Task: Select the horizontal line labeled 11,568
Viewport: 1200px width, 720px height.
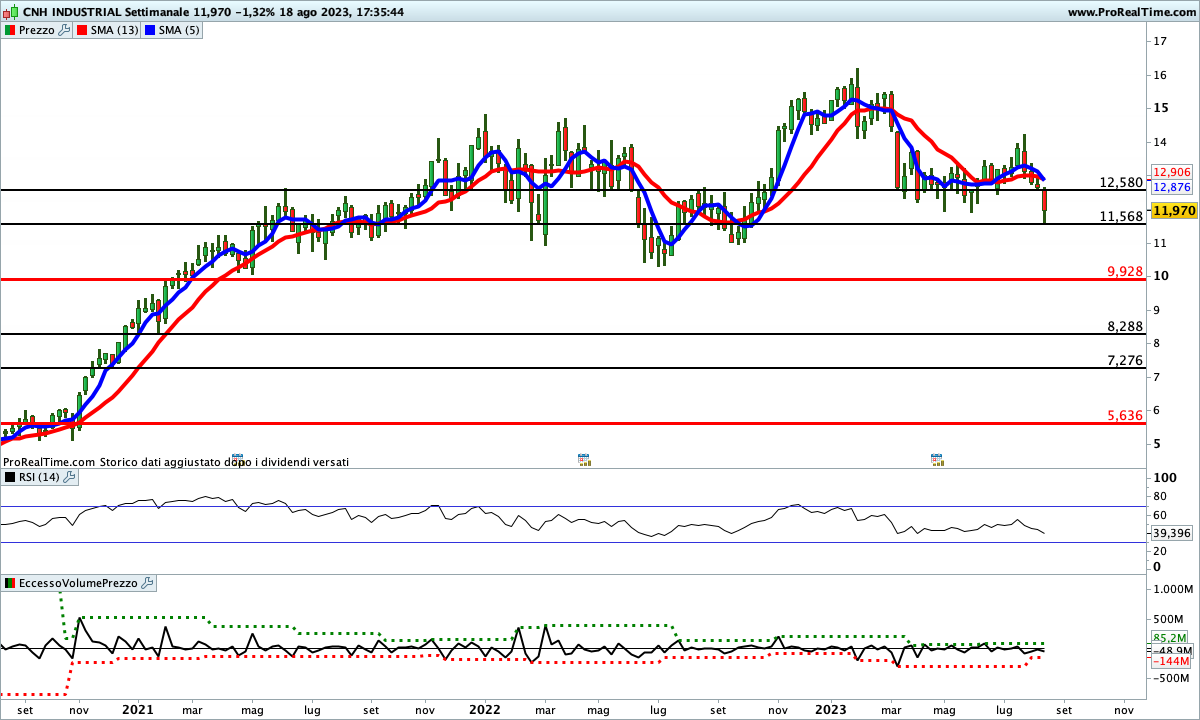Action: pos(571,224)
